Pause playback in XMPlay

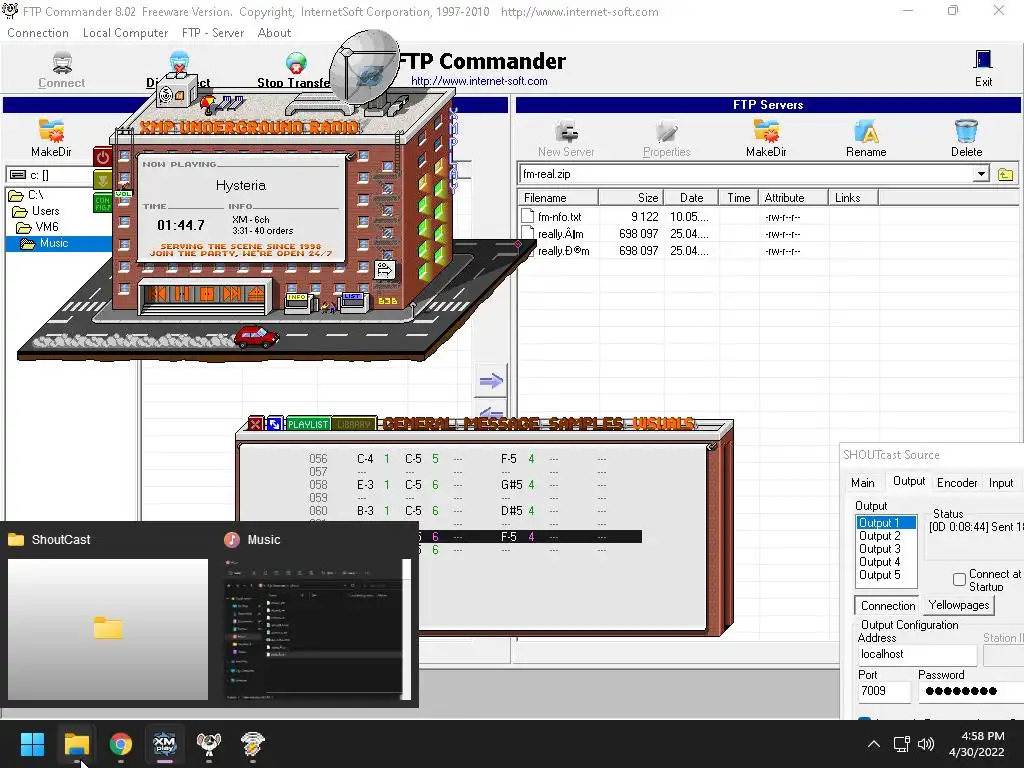click(x=182, y=294)
